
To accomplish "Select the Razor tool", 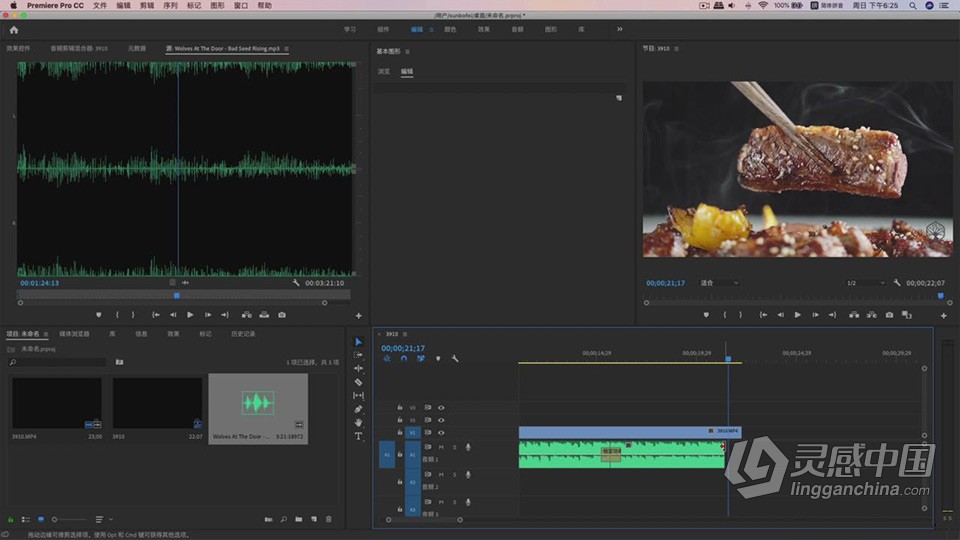I will pyautogui.click(x=358, y=382).
